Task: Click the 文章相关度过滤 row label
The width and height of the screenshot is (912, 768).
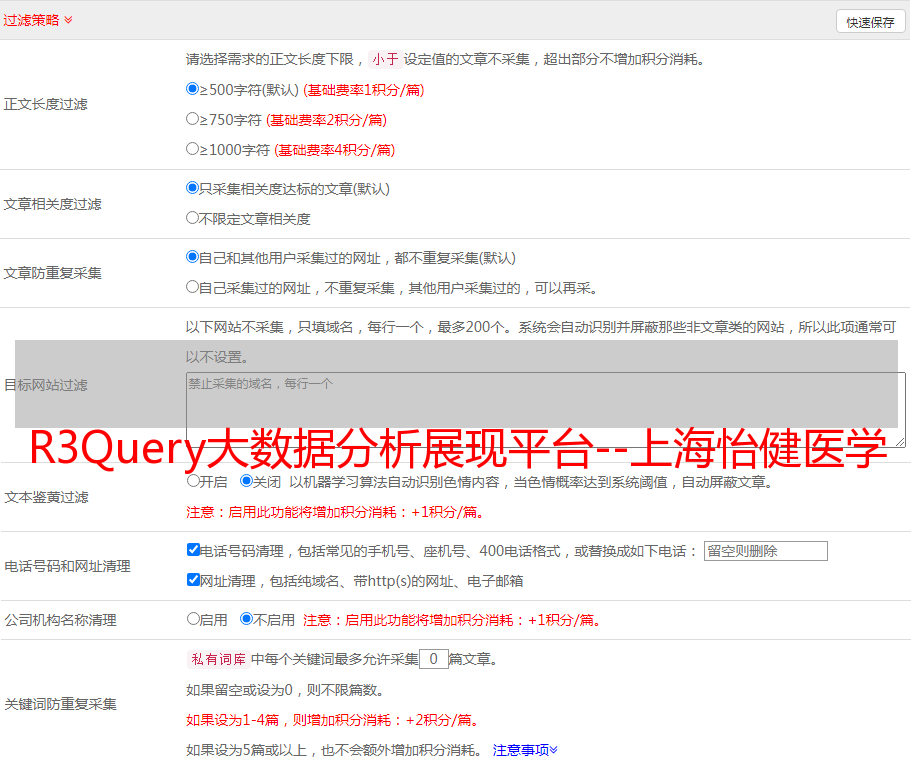Action: click(x=52, y=204)
